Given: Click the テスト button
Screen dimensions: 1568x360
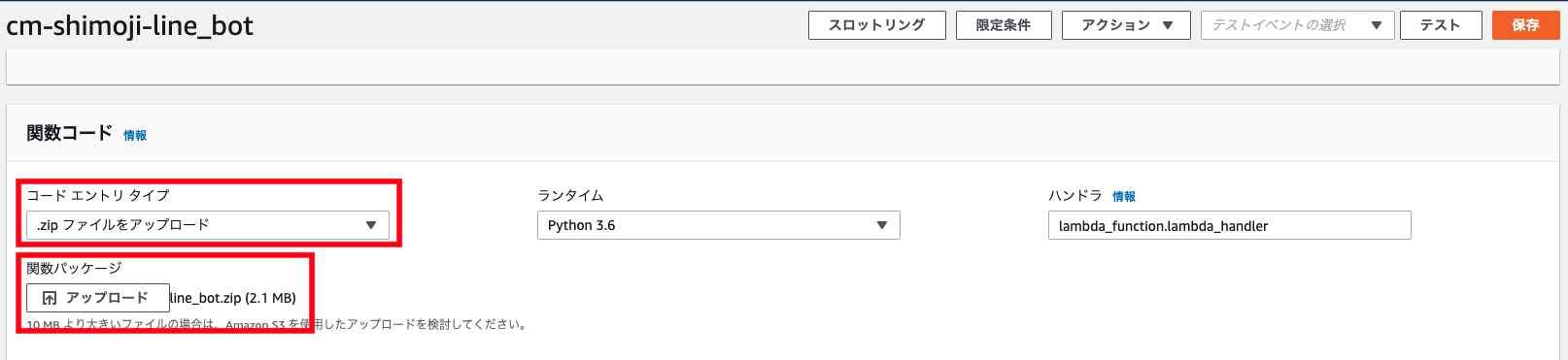Looking at the screenshot, I should coord(1441,25).
